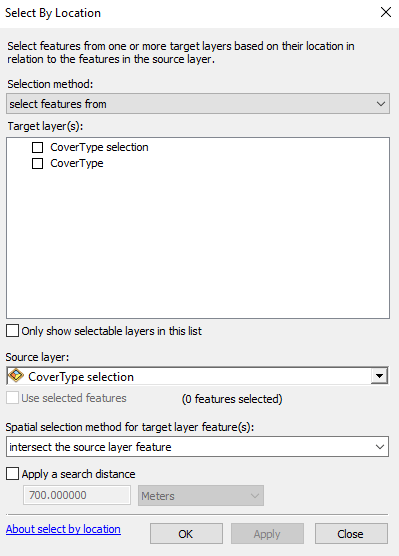Toggle Apply a search distance checkbox
The height and width of the screenshot is (556, 399).
[12, 474]
